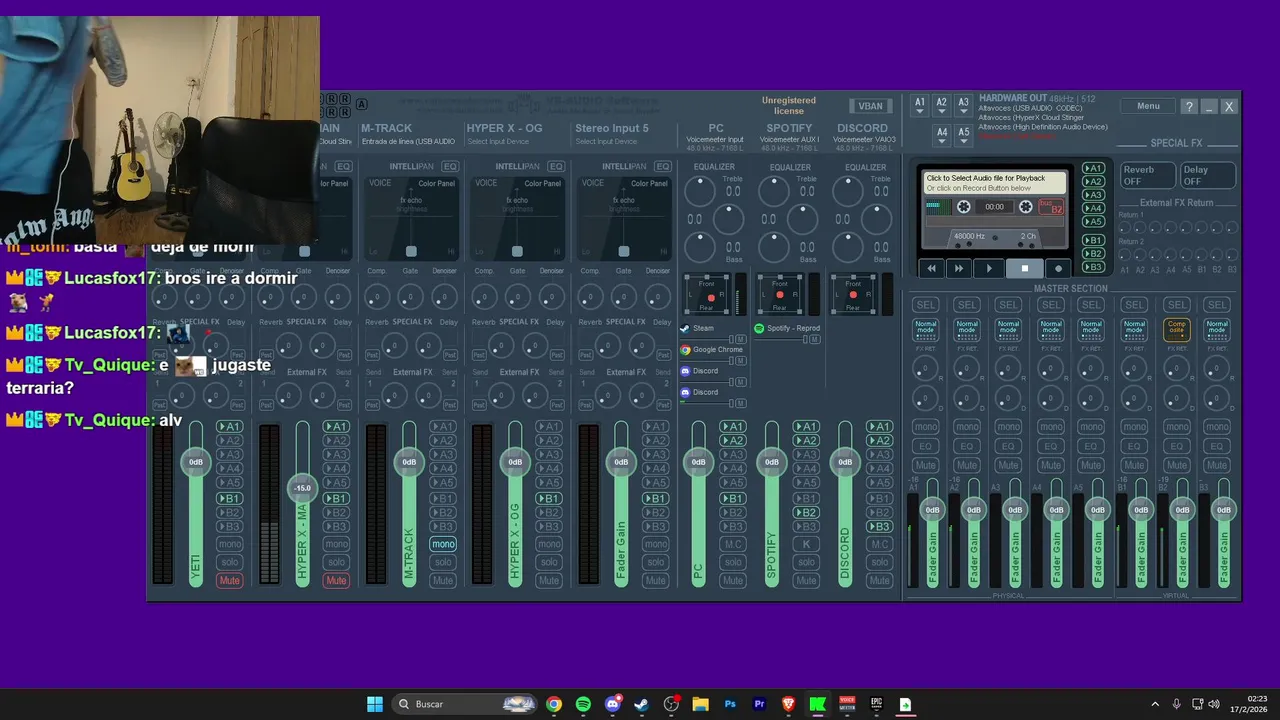Open Spotify from the taskbar
The height and width of the screenshot is (720, 1280).
[x=583, y=704]
